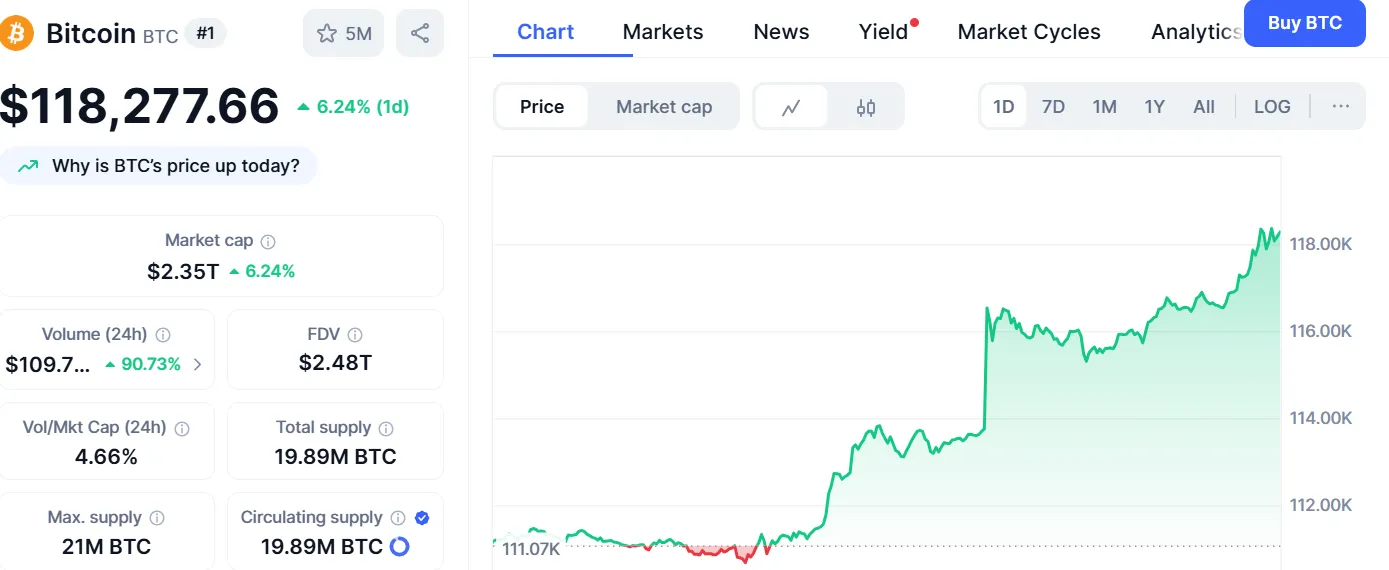Open the Yield tab
The width and height of the screenshot is (1389, 570).
884,32
